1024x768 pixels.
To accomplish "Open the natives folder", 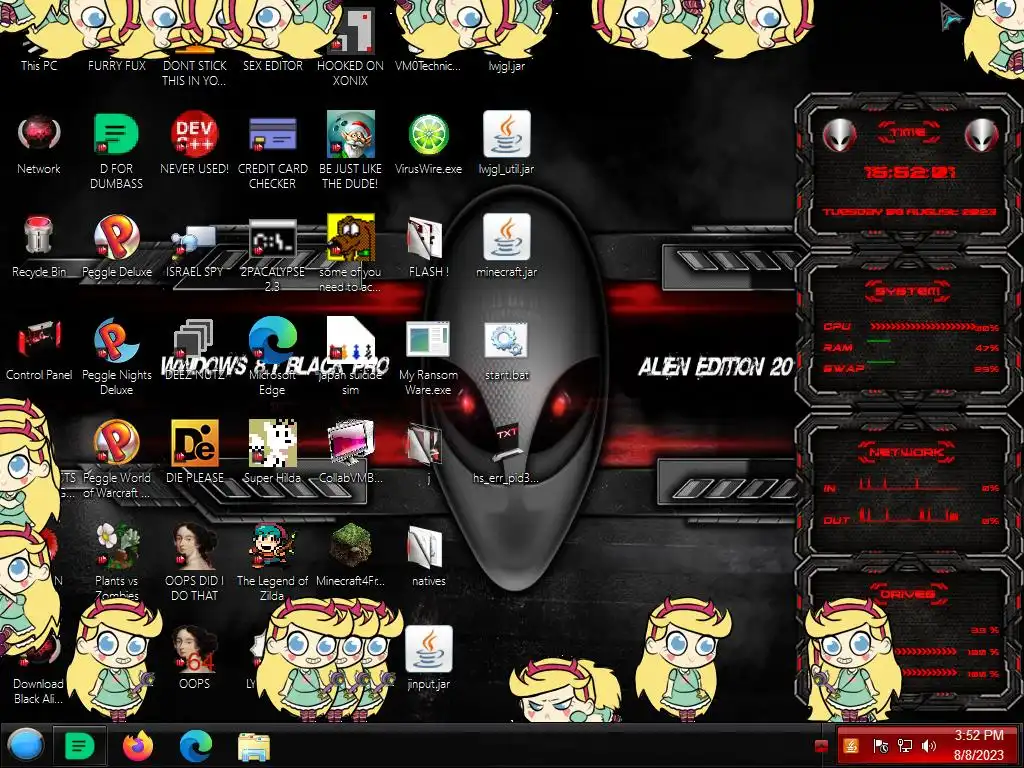I will (425, 546).
